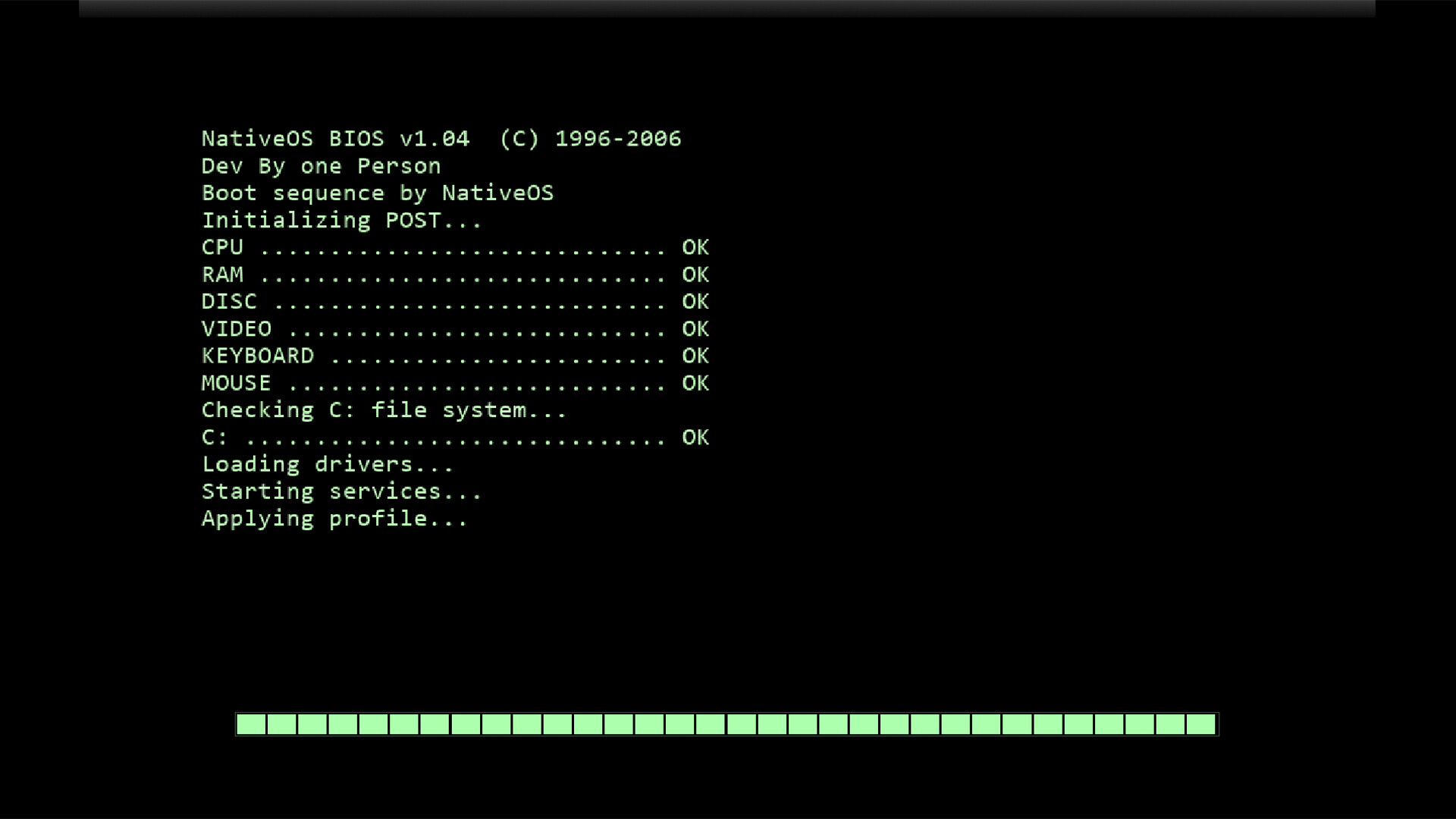The height and width of the screenshot is (819, 1456).
Task: Click the OK status next to RAM
Action: click(694, 275)
